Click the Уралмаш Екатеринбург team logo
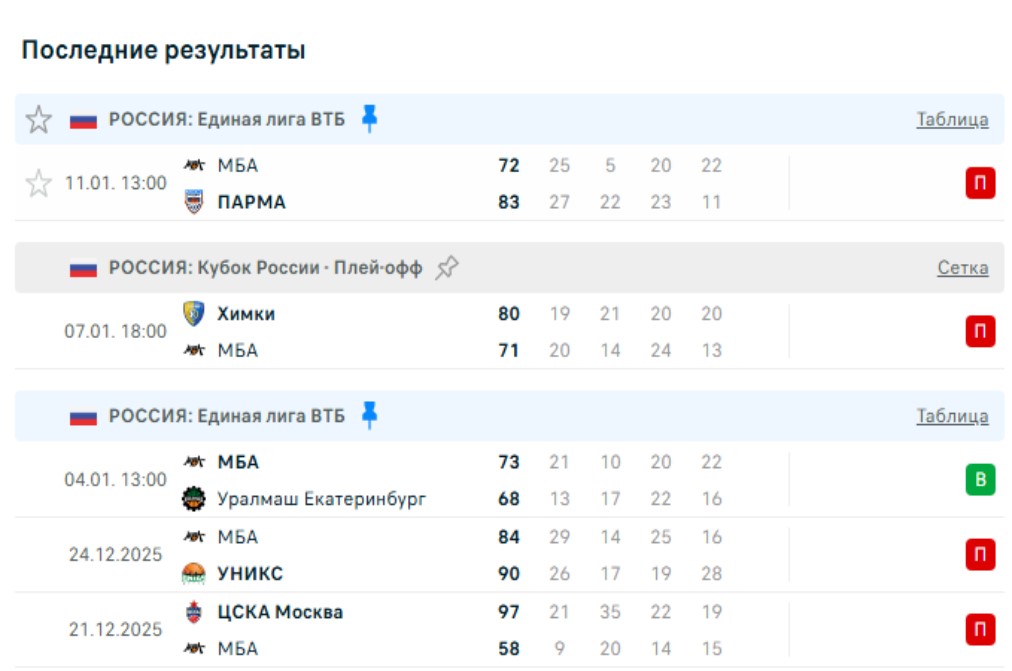This screenshot has width=1012, height=671. click(194, 499)
